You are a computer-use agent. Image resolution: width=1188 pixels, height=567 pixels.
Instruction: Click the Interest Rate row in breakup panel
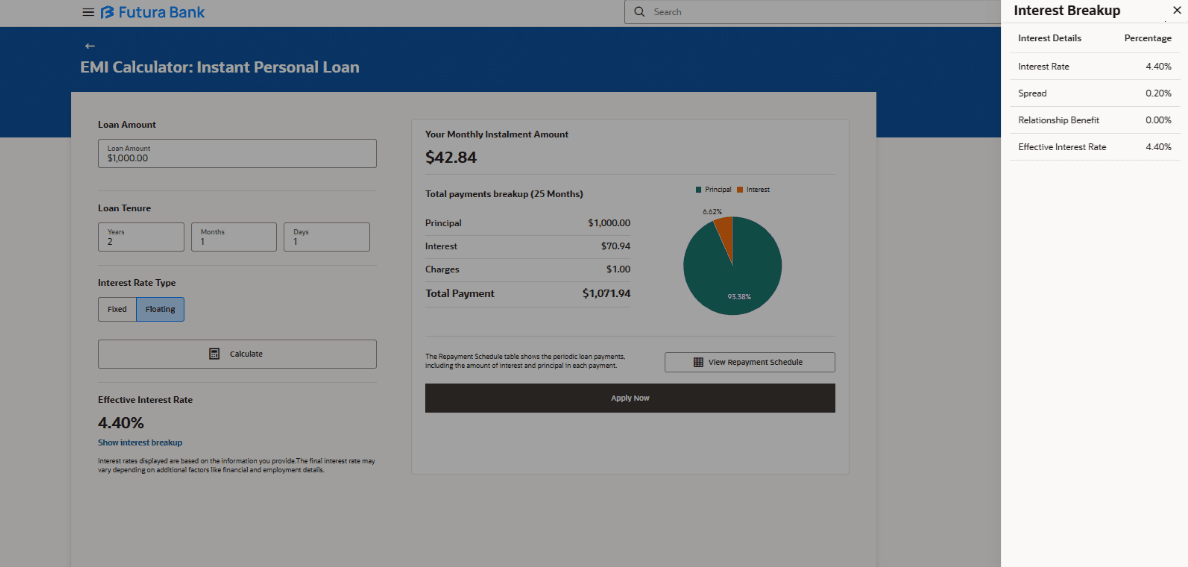coord(1094,67)
